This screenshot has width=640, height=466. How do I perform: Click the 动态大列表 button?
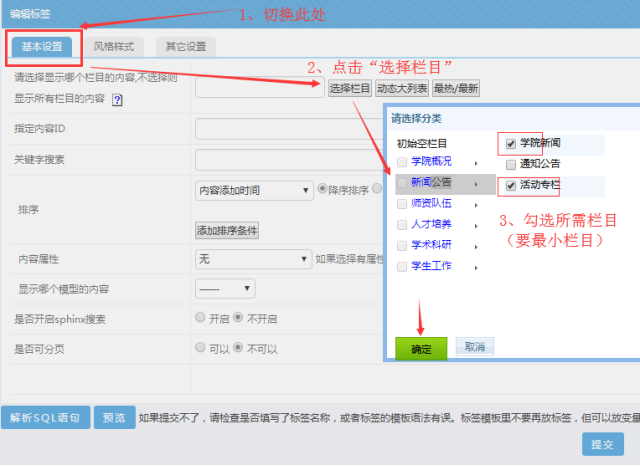click(402, 88)
